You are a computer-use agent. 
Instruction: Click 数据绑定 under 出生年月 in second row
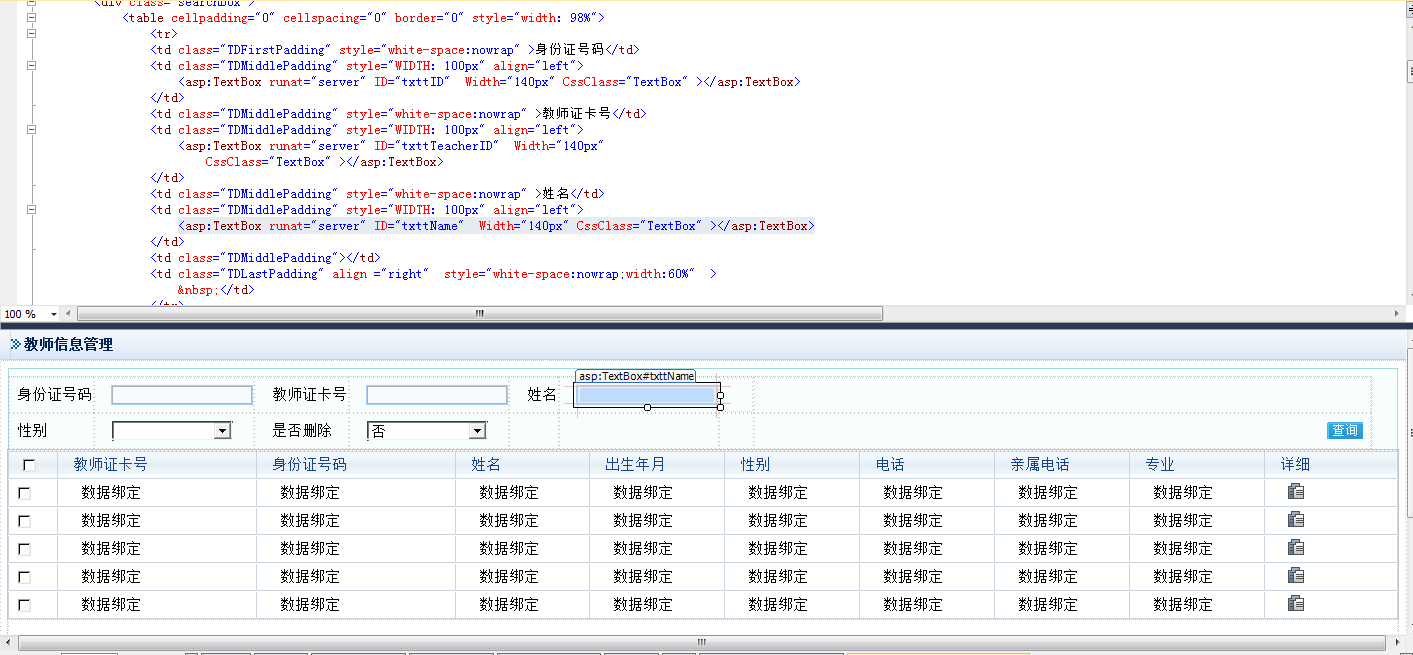pyautogui.click(x=643, y=521)
